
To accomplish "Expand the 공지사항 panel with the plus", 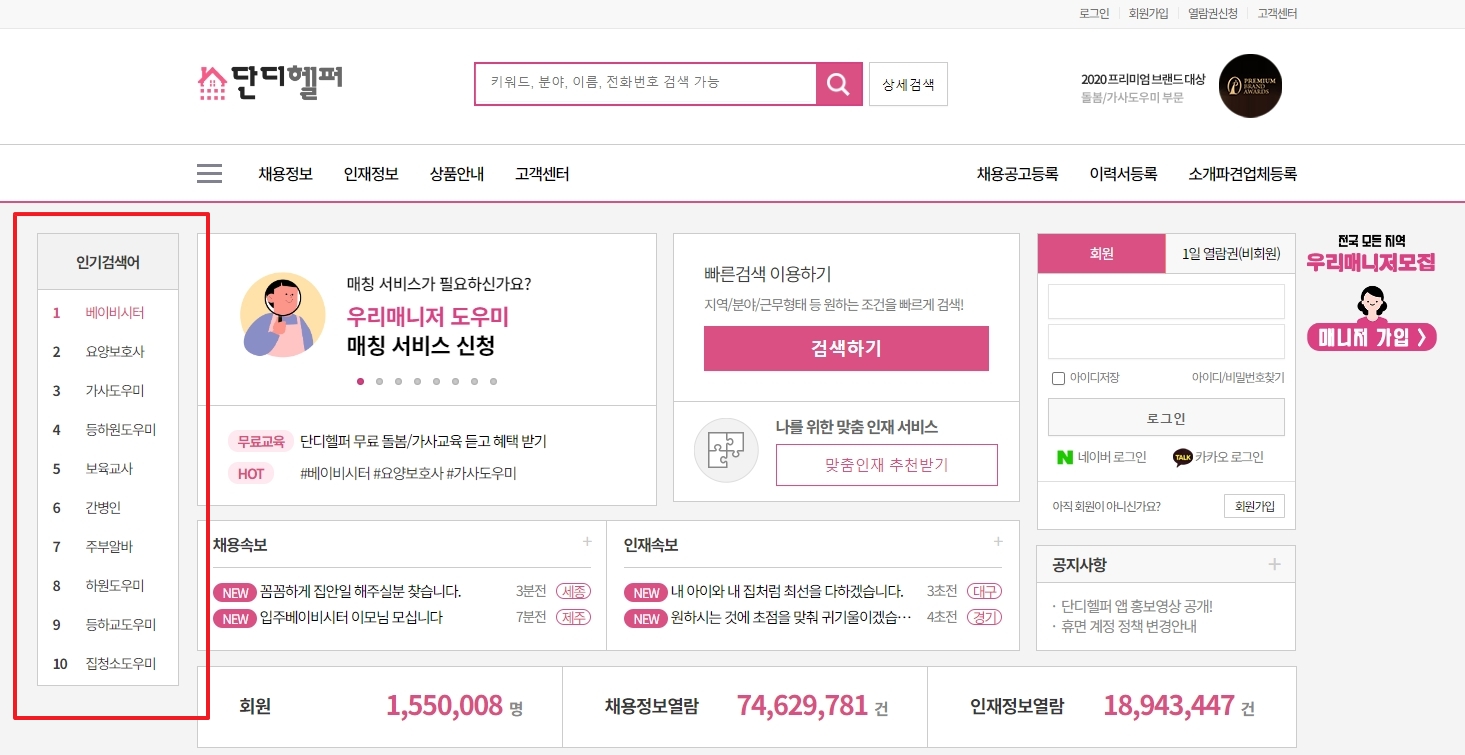I will (x=1276, y=564).
